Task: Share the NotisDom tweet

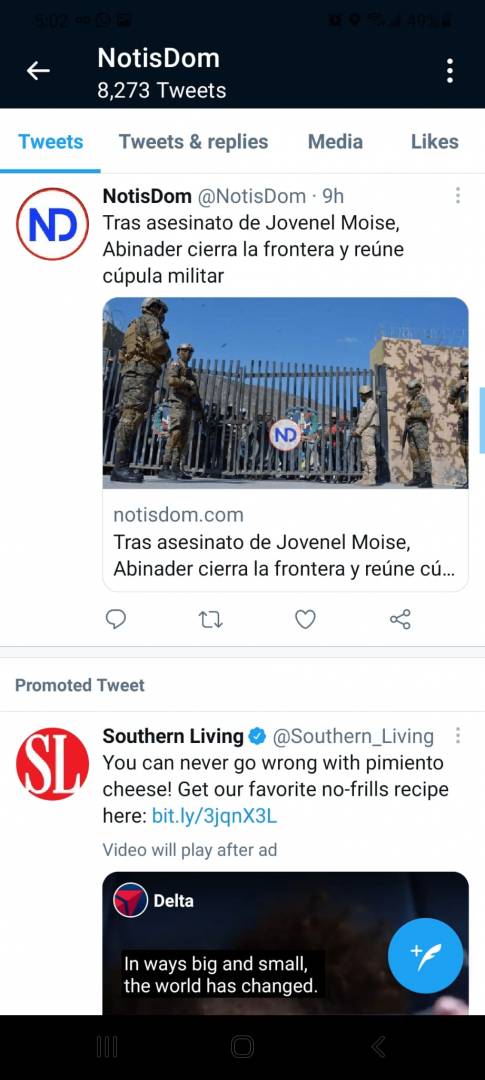Action: click(x=400, y=619)
